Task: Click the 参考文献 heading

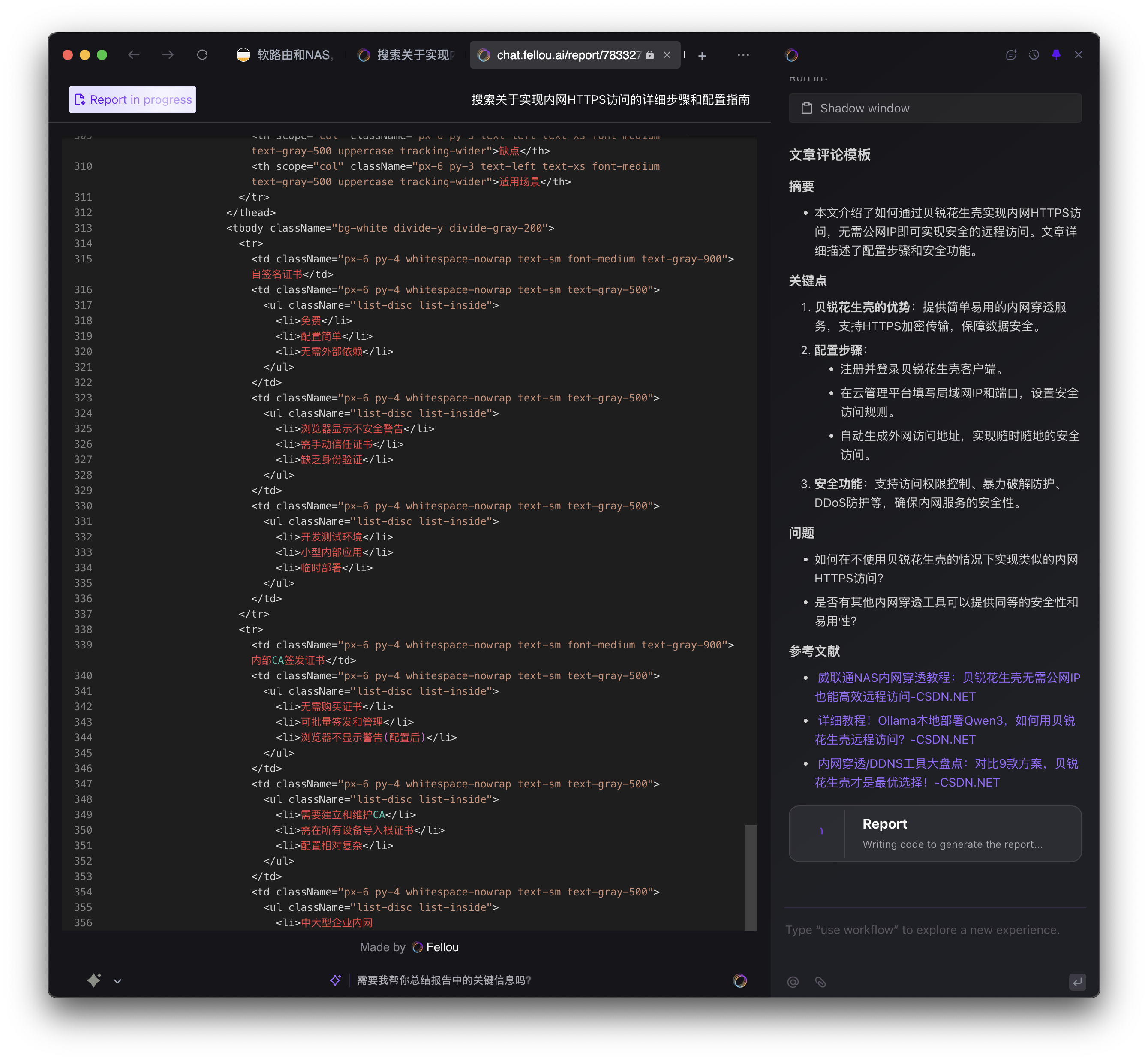Action: point(814,651)
